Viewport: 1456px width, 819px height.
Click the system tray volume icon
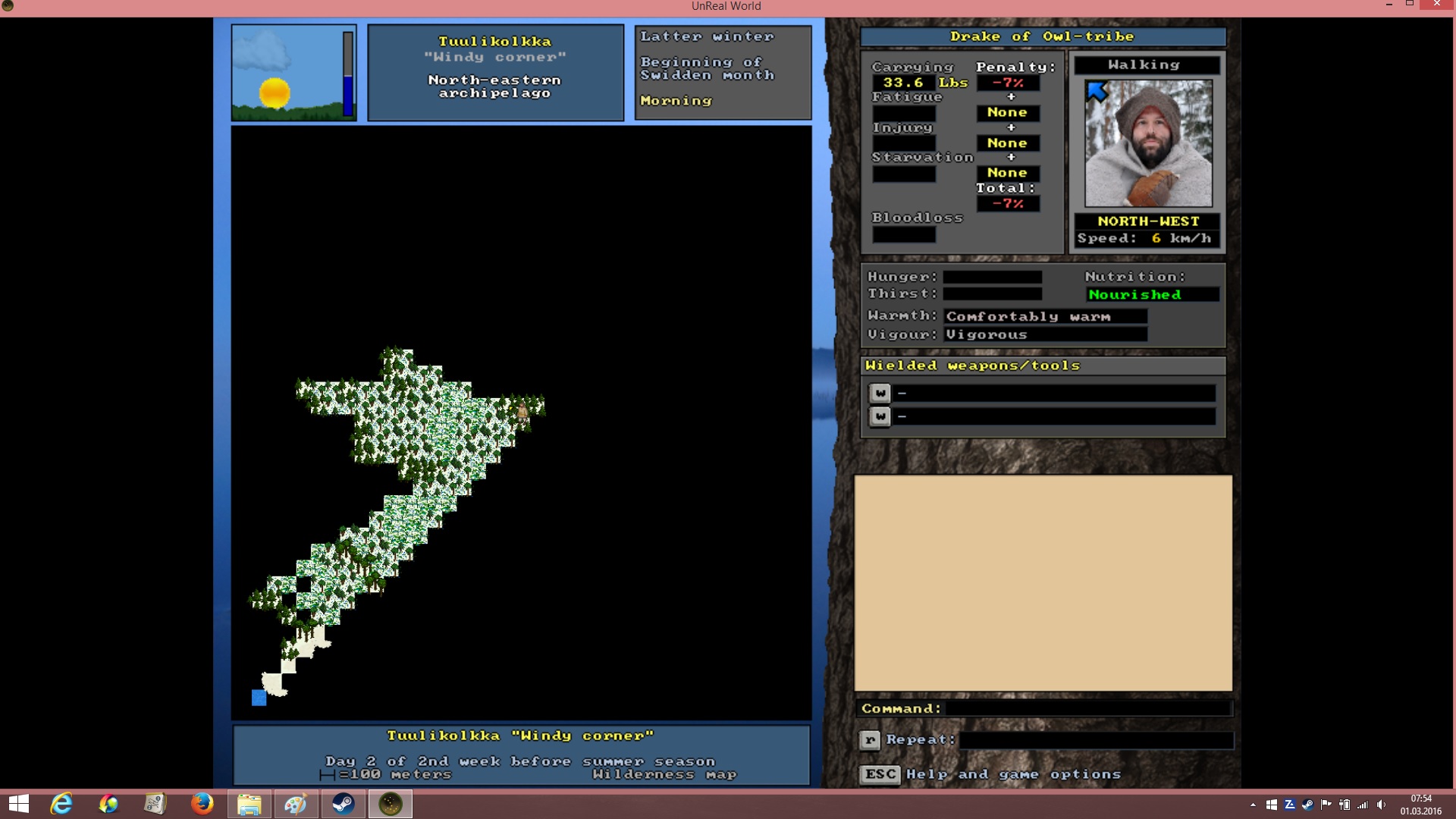pyautogui.click(x=1381, y=805)
